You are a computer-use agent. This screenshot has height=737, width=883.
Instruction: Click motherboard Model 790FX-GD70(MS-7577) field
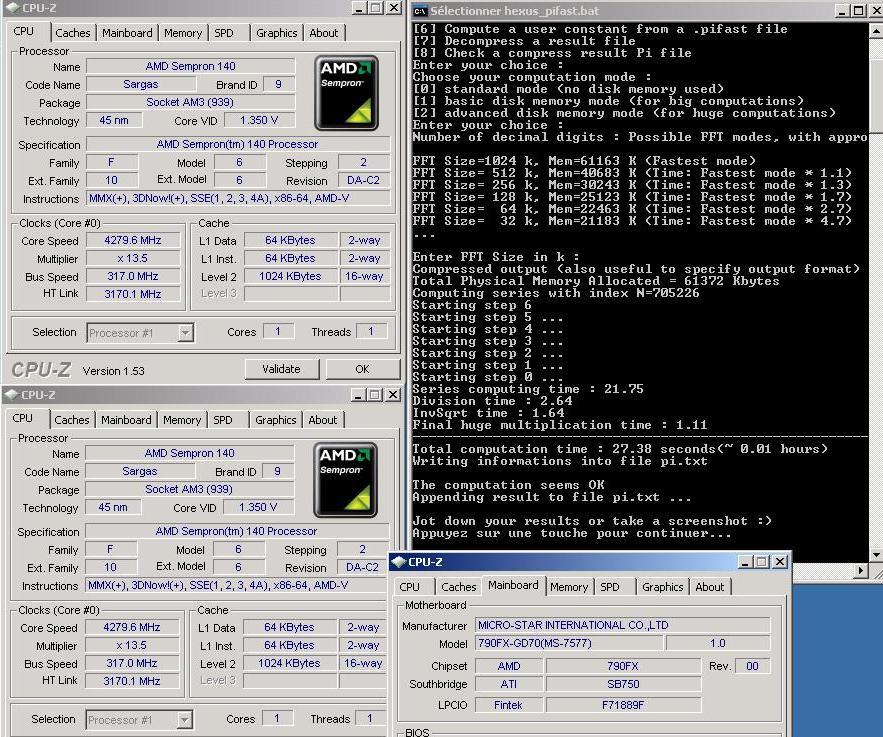click(x=569, y=644)
